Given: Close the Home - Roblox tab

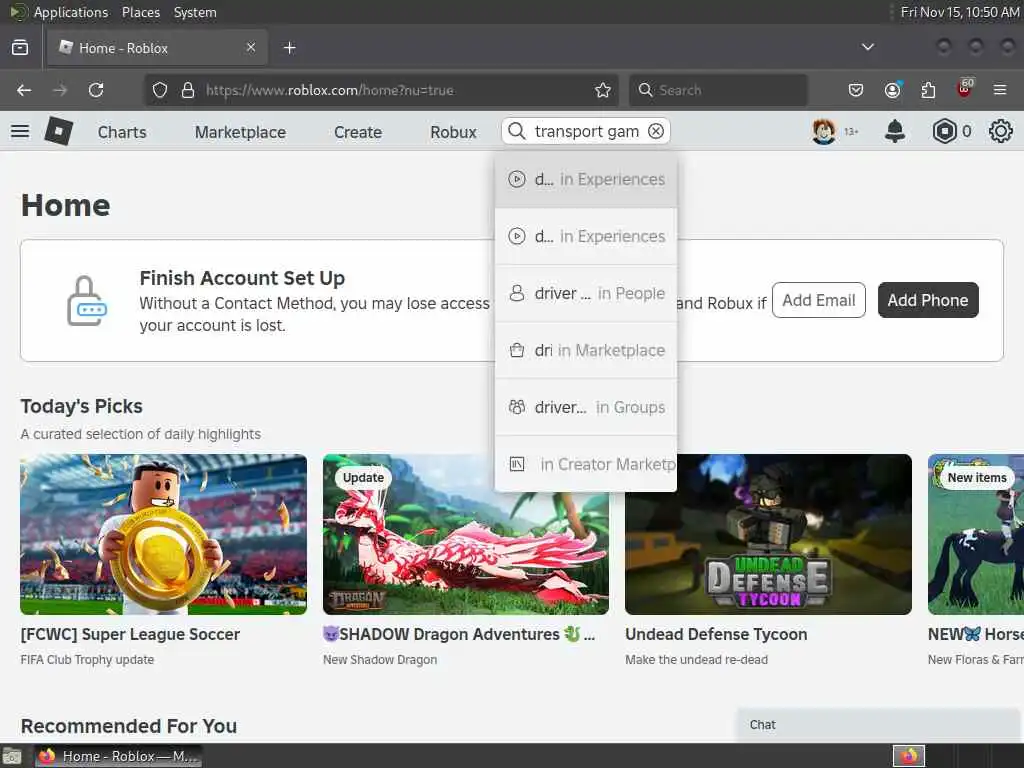Looking at the screenshot, I should [x=251, y=47].
